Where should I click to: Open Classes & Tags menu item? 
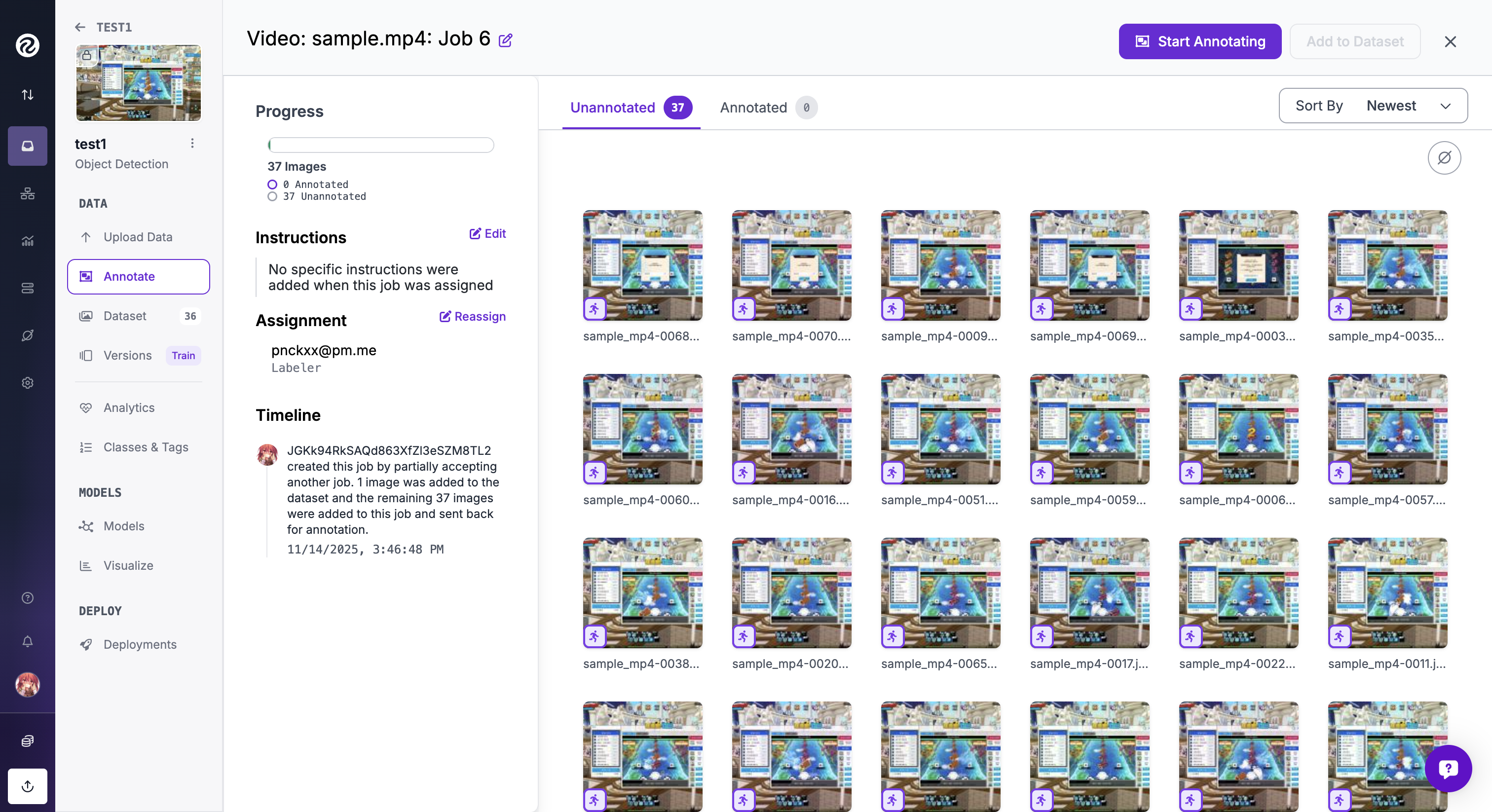[146, 447]
